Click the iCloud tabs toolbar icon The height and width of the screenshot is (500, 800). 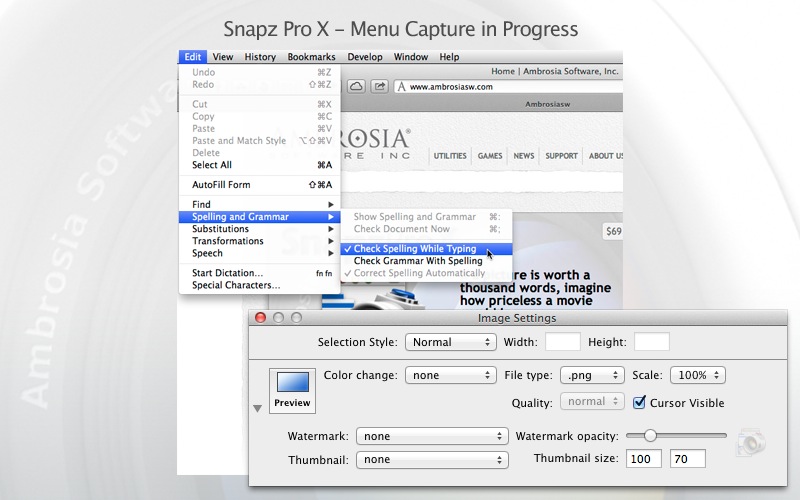coord(356,86)
